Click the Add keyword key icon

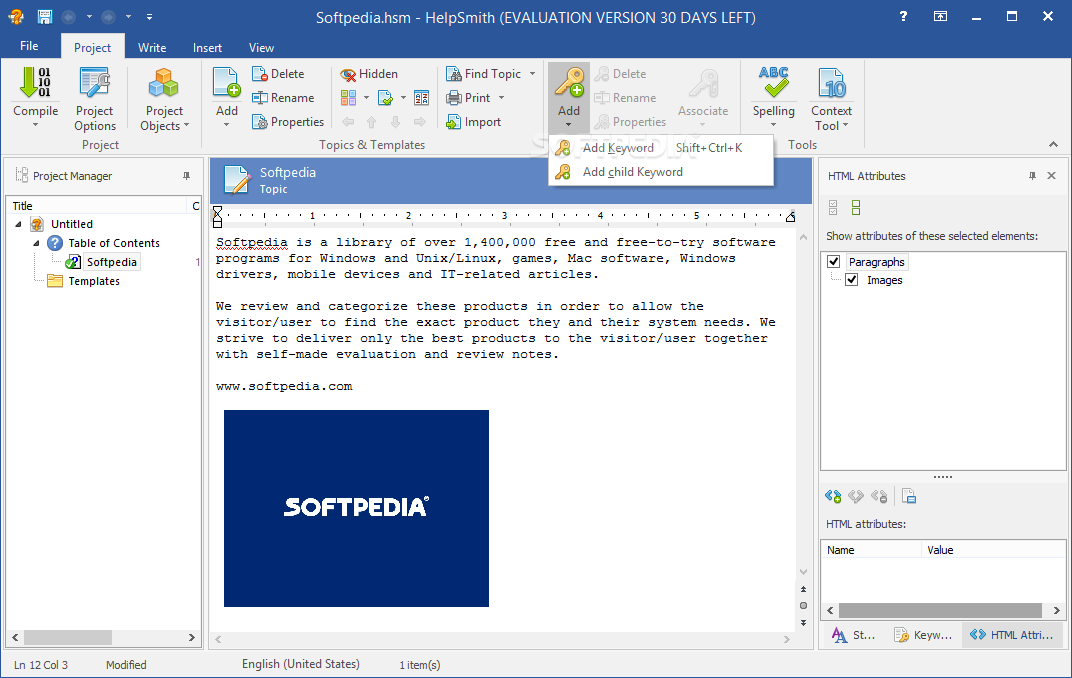coord(569,82)
